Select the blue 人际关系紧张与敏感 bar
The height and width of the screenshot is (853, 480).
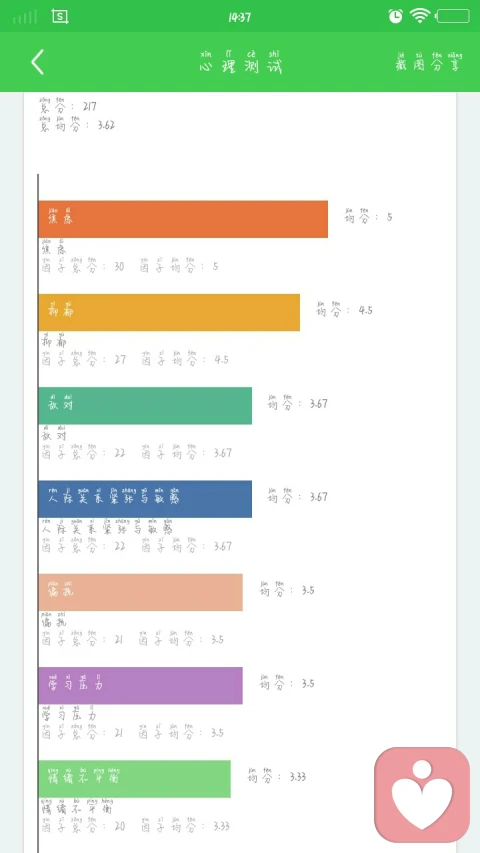(x=145, y=499)
